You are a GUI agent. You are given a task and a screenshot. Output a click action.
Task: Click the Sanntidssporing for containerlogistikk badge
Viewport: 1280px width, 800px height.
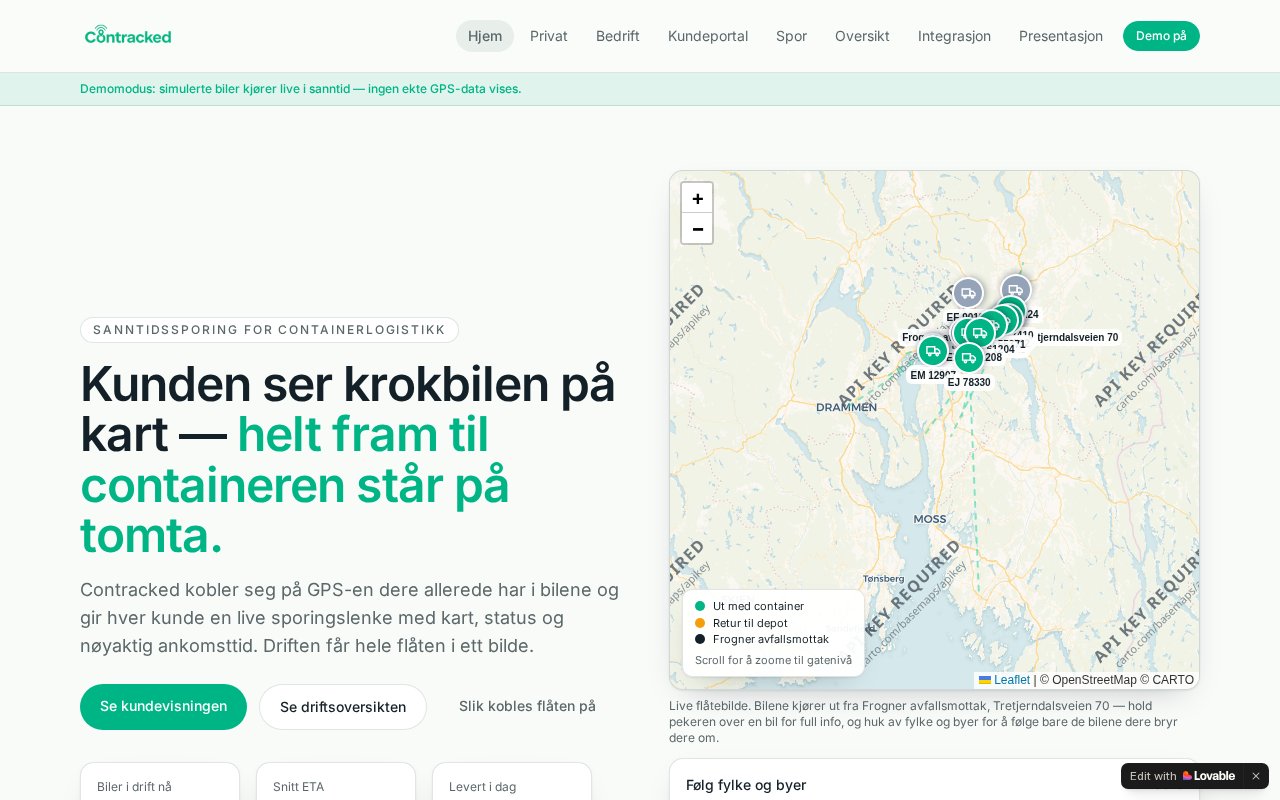pyautogui.click(x=269, y=330)
